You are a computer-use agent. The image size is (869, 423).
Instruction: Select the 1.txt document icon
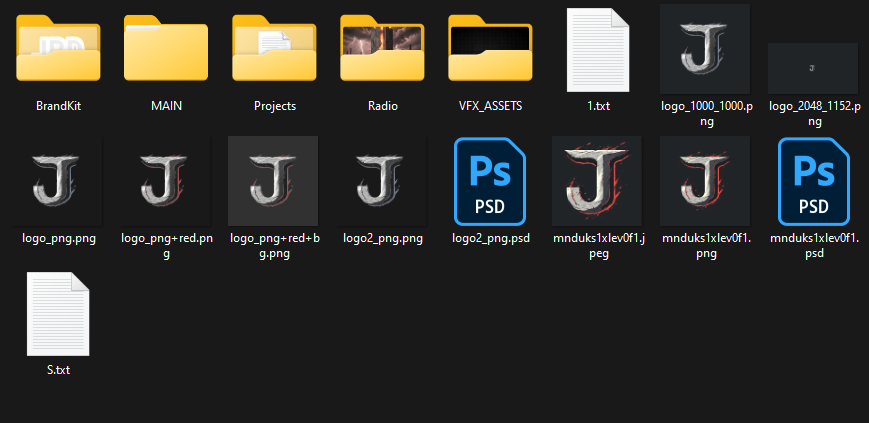(598, 50)
